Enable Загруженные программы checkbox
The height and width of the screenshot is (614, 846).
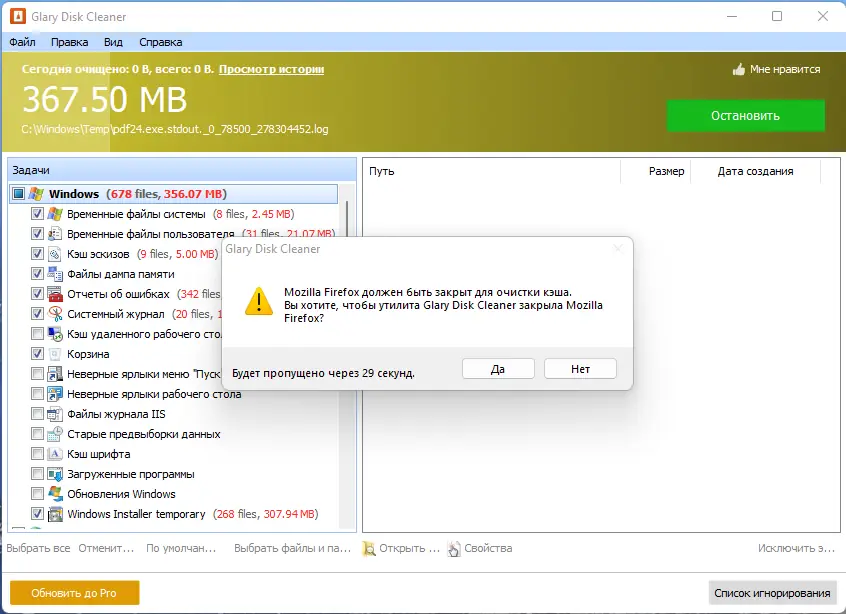tap(37, 474)
